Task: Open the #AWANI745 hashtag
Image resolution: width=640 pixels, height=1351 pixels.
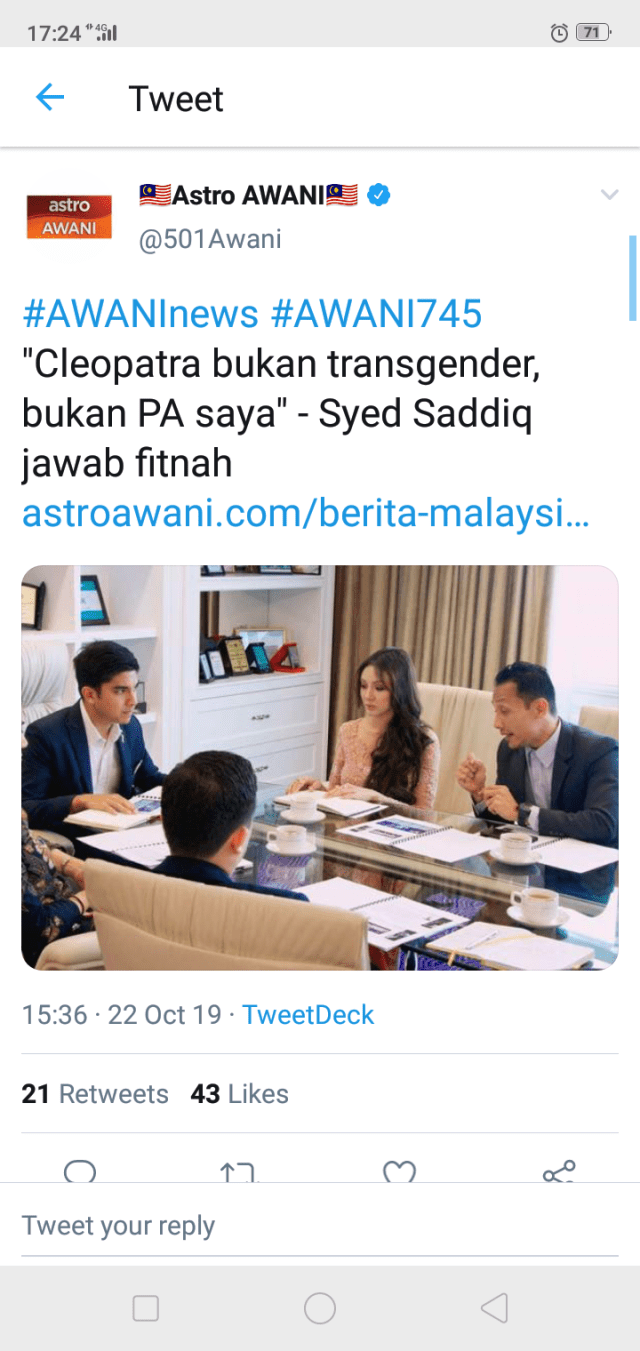Action: pyautogui.click(x=377, y=314)
